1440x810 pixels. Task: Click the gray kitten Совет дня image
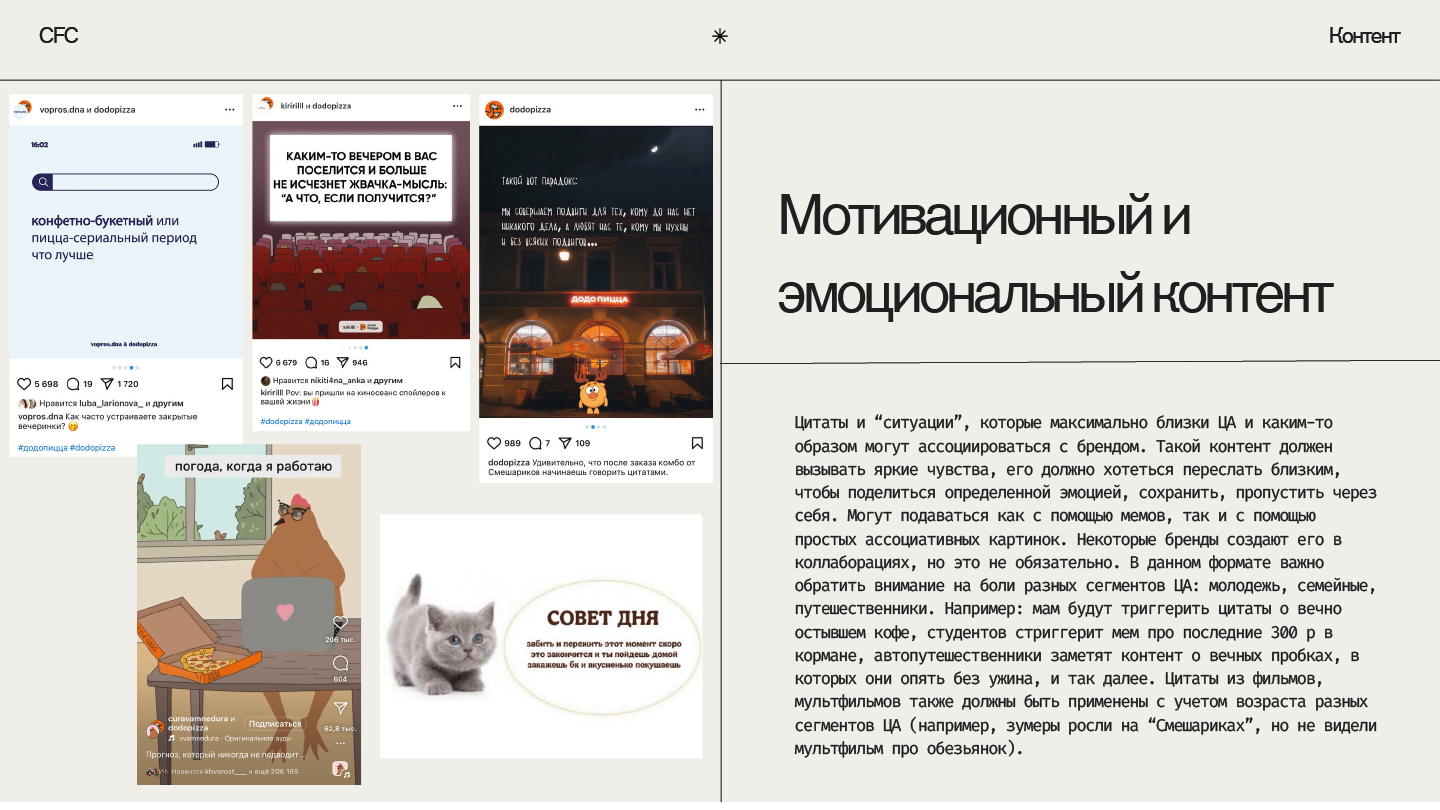point(541,636)
